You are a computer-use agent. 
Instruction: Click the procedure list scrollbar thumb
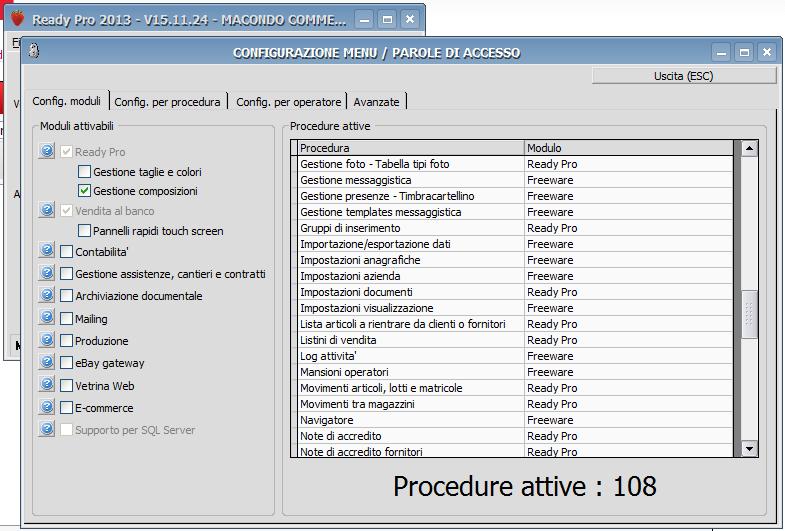coord(749,314)
